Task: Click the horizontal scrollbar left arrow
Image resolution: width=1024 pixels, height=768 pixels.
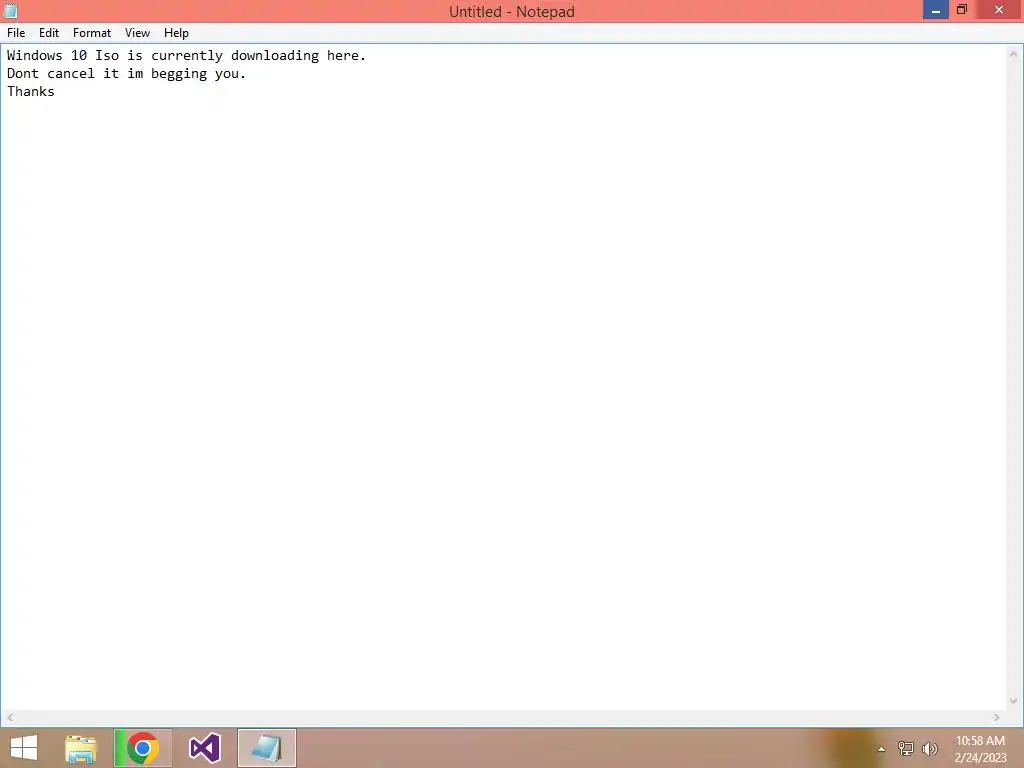Action: point(10,717)
